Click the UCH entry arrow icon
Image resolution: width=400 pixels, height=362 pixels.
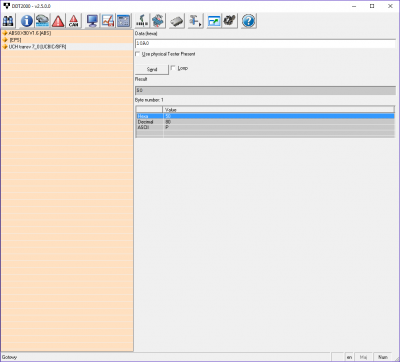coord(5,47)
